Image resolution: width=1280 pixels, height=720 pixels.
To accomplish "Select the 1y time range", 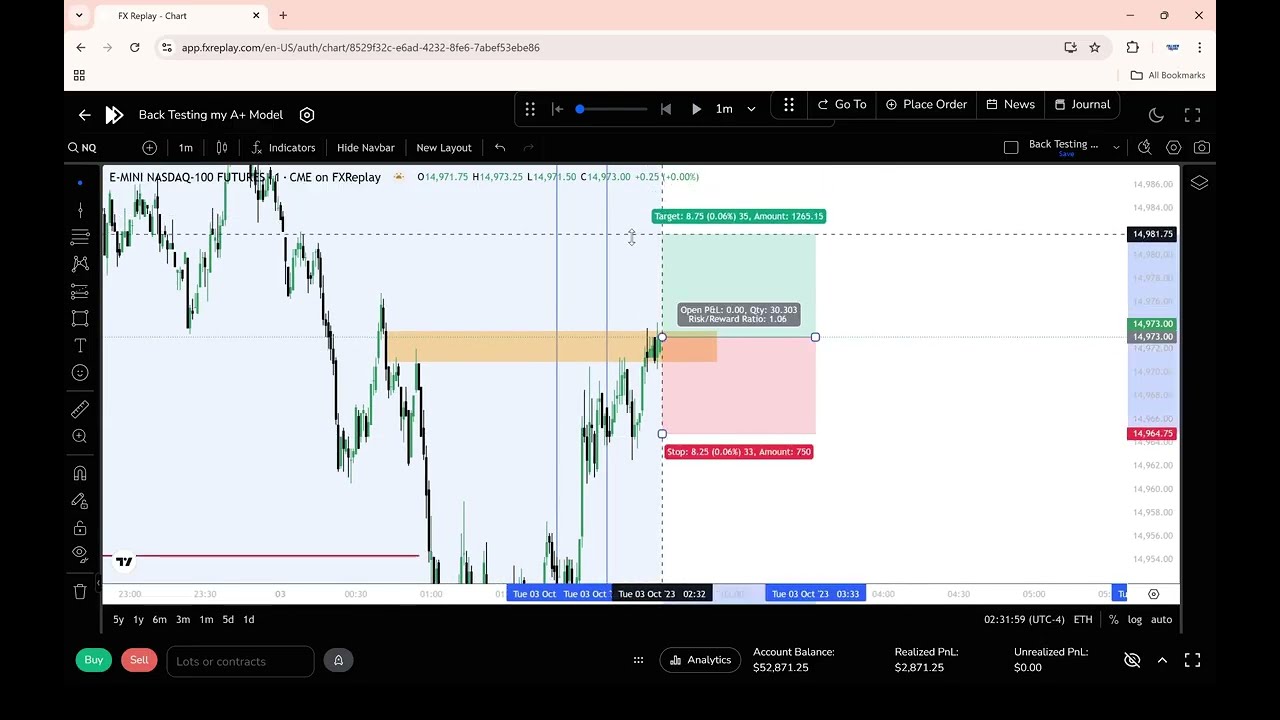I will 138,620.
